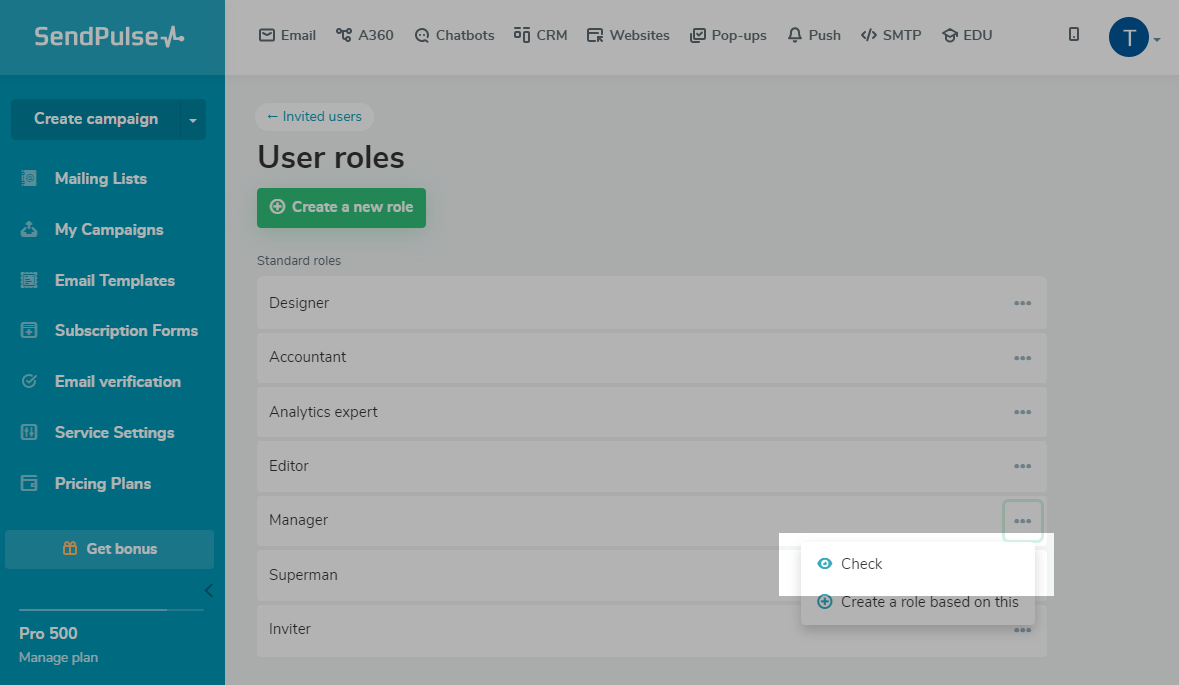The height and width of the screenshot is (685, 1179).
Task: Click the Create a new role button
Action: pos(341,208)
